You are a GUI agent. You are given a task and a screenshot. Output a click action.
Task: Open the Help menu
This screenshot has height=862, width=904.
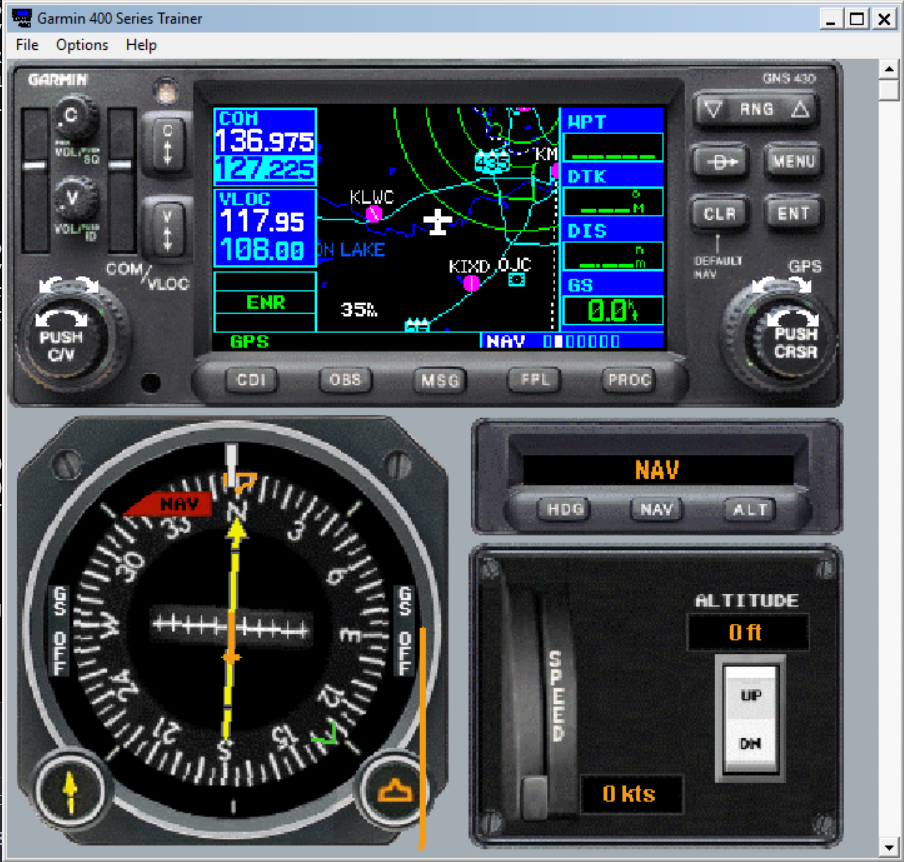[141, 45]
